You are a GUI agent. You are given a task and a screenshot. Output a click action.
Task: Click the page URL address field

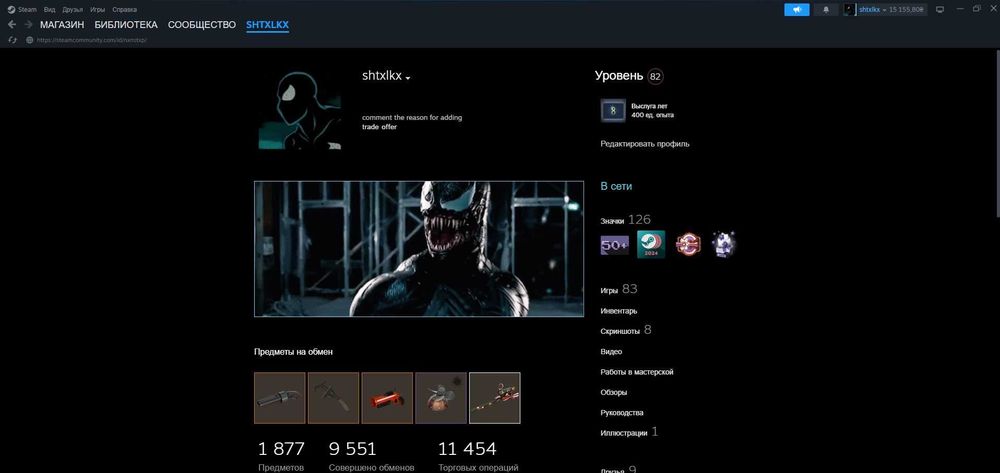[92, 40]
